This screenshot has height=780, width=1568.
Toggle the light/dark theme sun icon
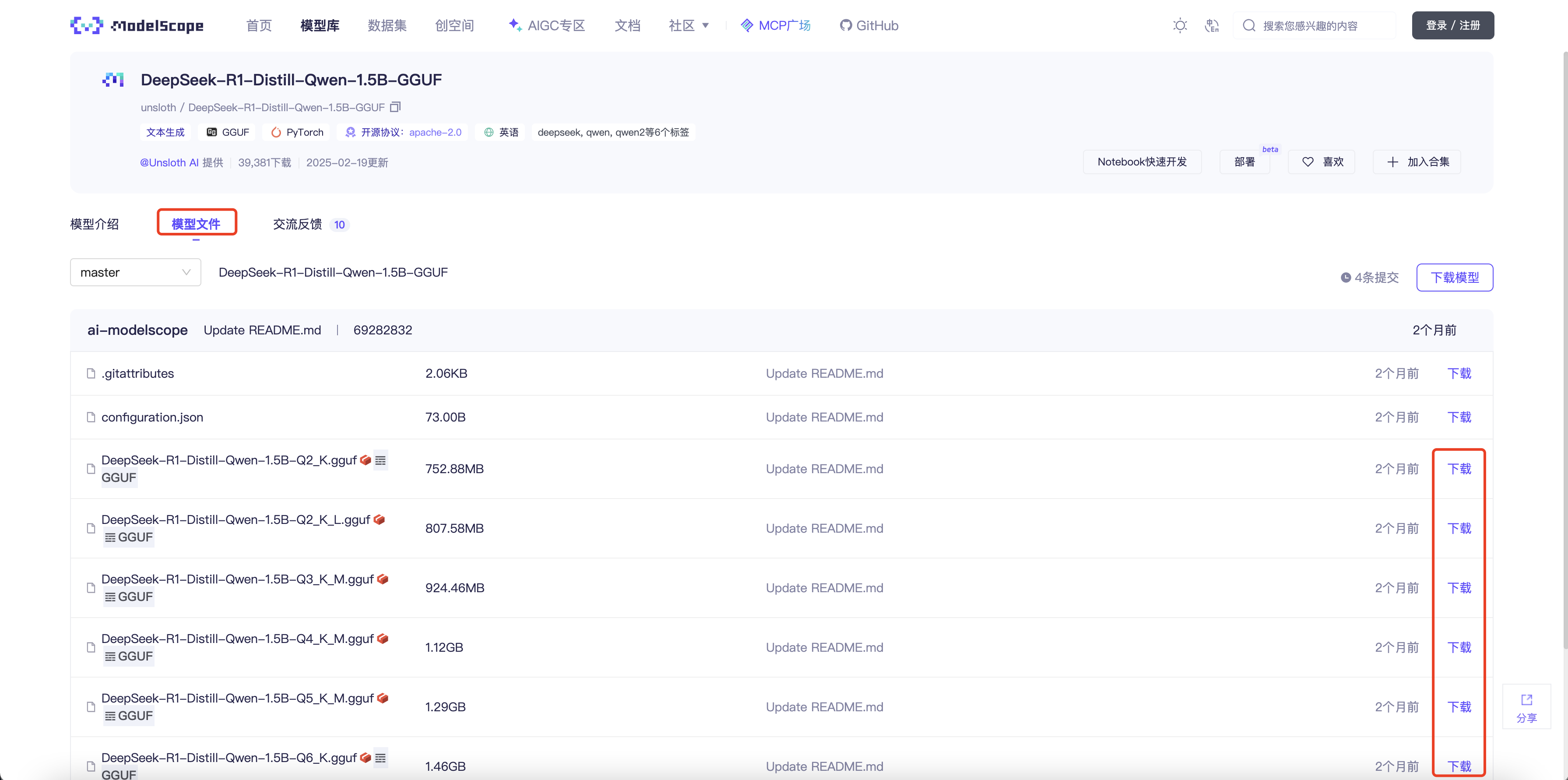coord(1180,25)
